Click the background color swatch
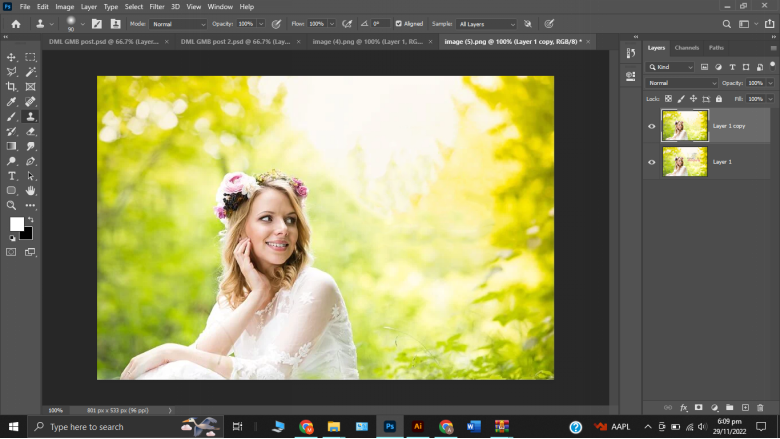The width and height of the screenshot is (780, 439). tap(27, 234)
